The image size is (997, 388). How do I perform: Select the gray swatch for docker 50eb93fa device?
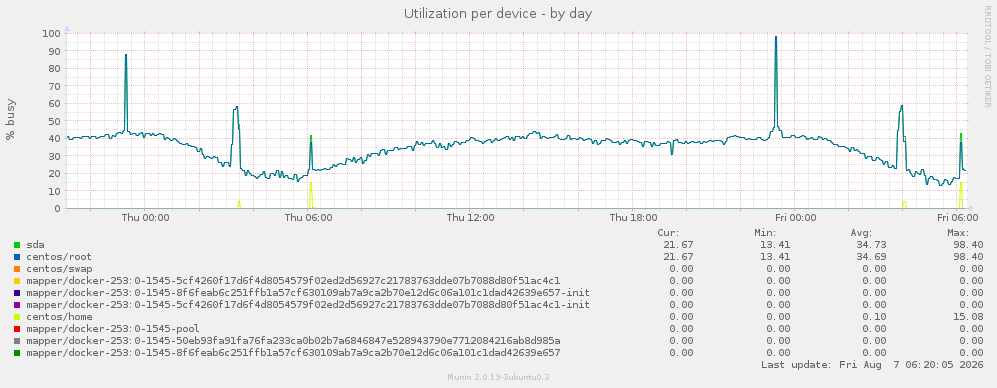coord(17,341)
